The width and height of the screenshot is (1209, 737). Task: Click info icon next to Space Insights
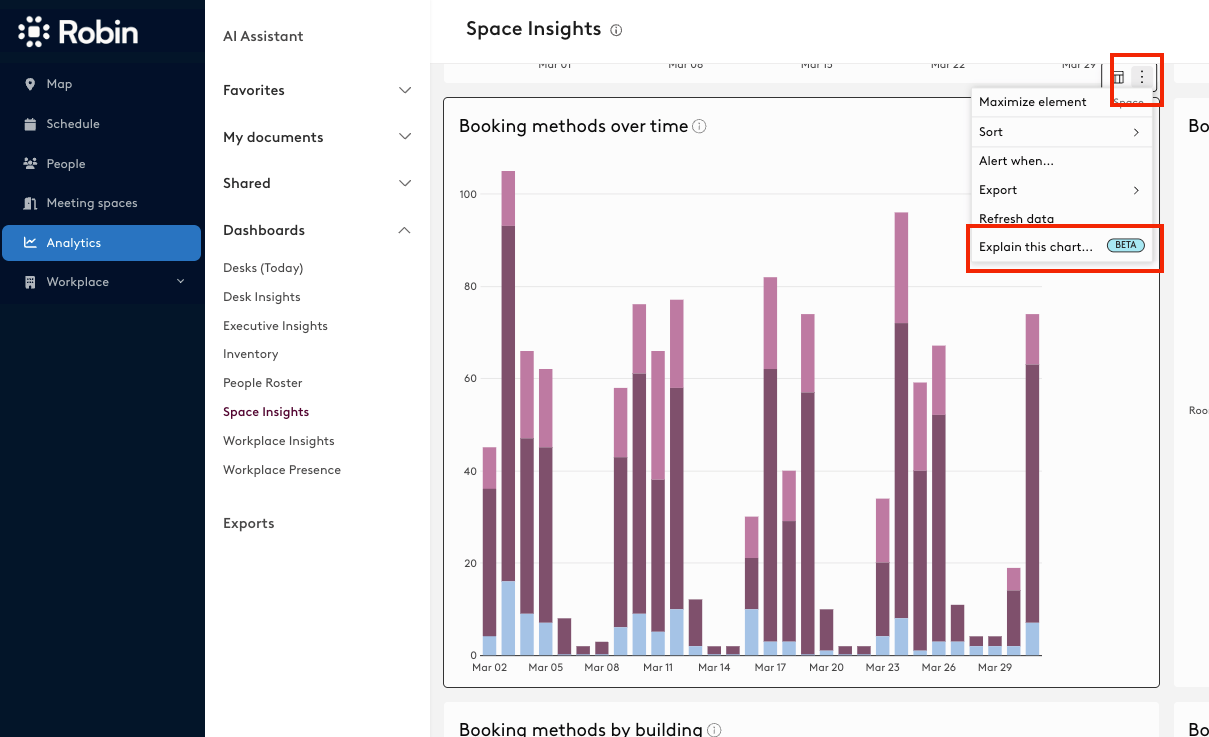pos(616,30)
